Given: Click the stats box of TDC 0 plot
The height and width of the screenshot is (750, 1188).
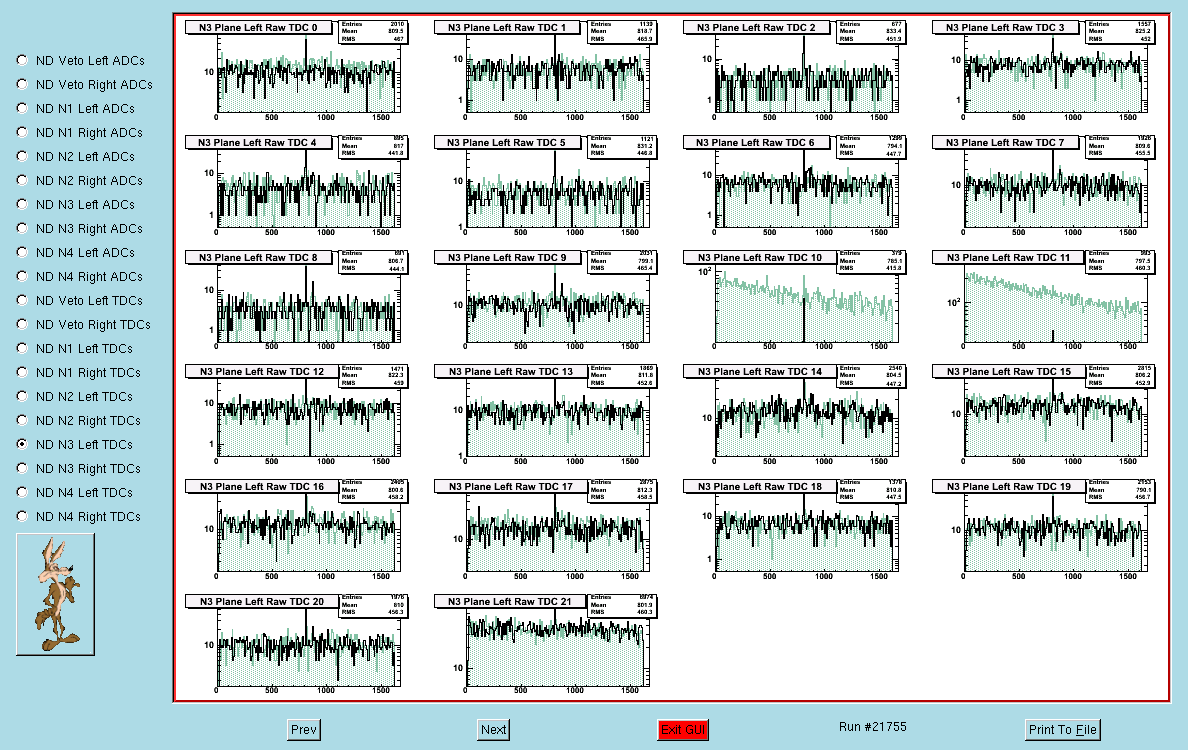Looking at the screenshot, I should 372,32.
